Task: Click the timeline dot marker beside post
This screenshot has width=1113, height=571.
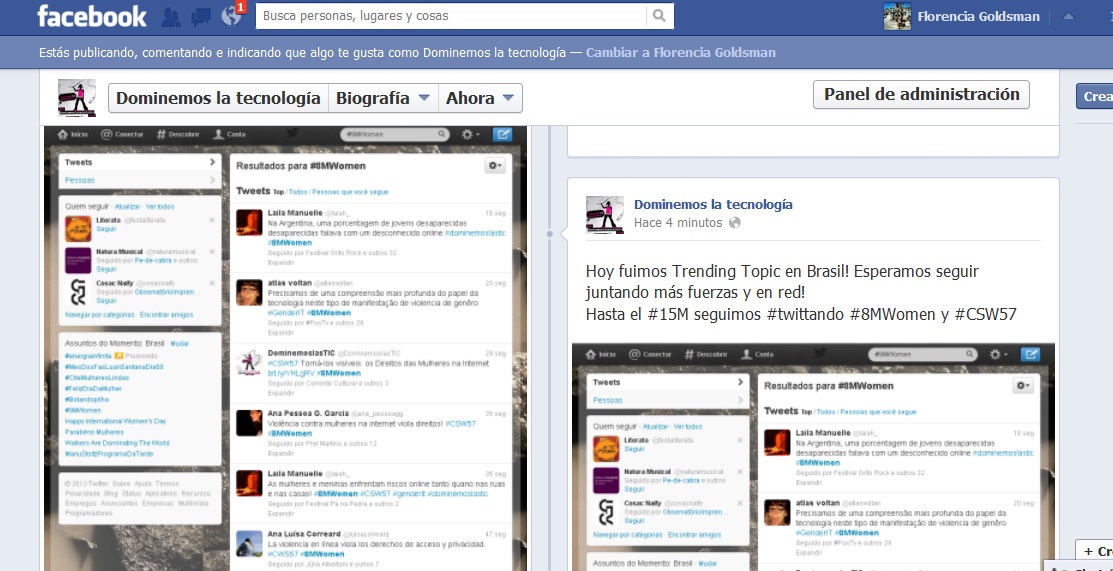Action: point(549,234)
